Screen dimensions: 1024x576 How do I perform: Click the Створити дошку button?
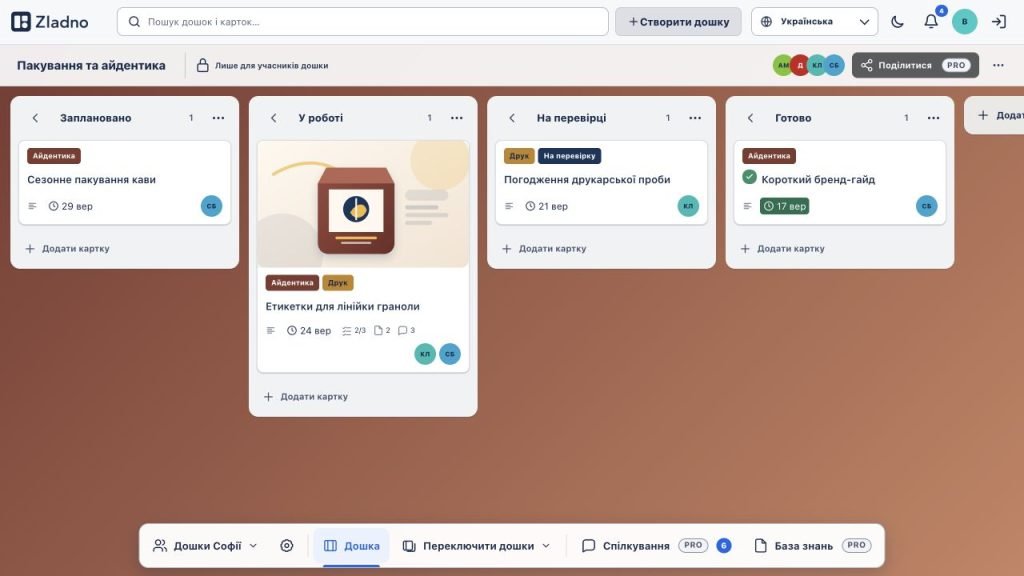(x=679, y=22)
